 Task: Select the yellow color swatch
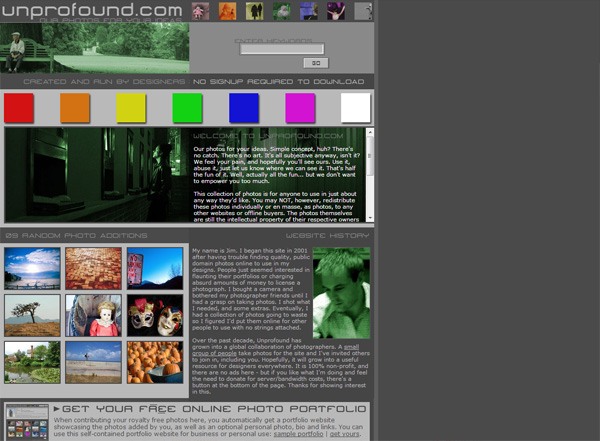pyautogui.click(x=131, y=108)
